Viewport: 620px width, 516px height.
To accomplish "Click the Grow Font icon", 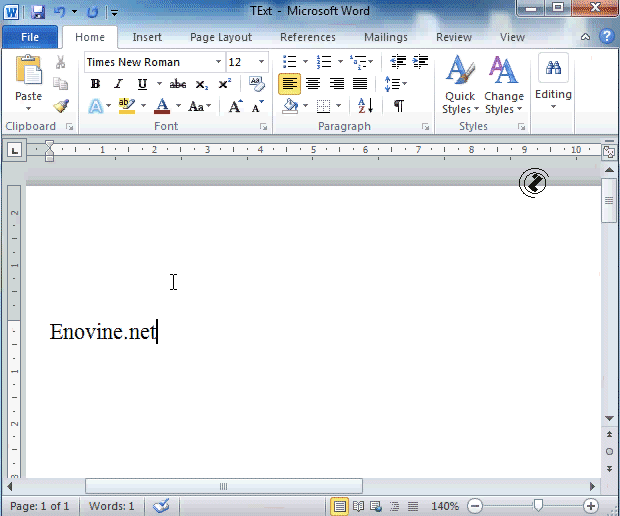I will coord(235,106).
